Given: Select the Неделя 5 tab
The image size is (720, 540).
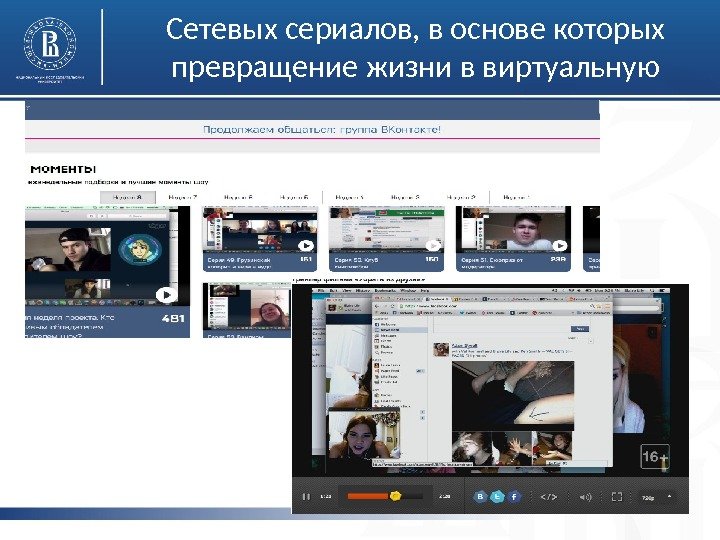Looking at the screenshot, I should (x=294, y=197).
